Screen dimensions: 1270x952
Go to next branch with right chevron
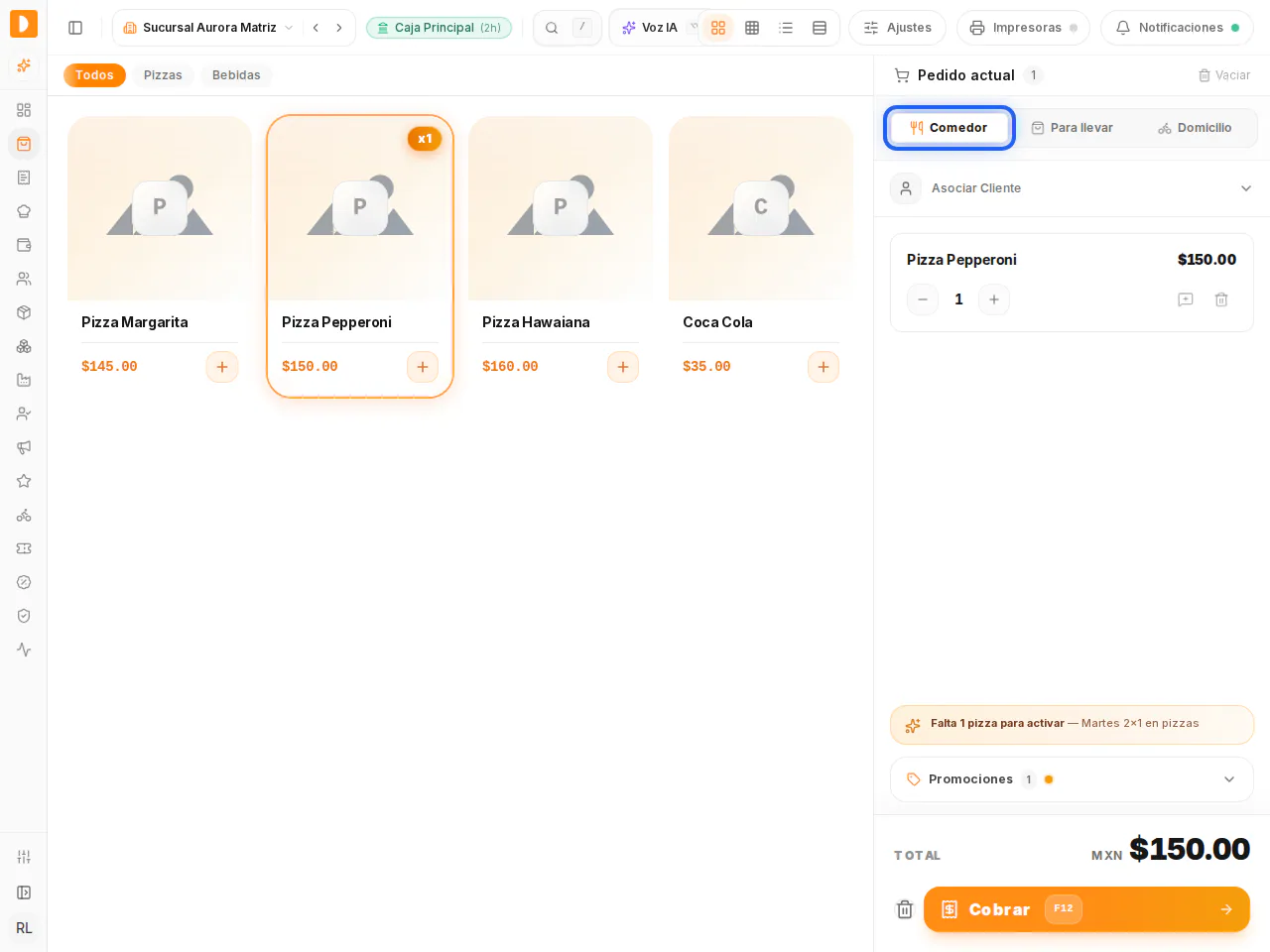(339, 28)
